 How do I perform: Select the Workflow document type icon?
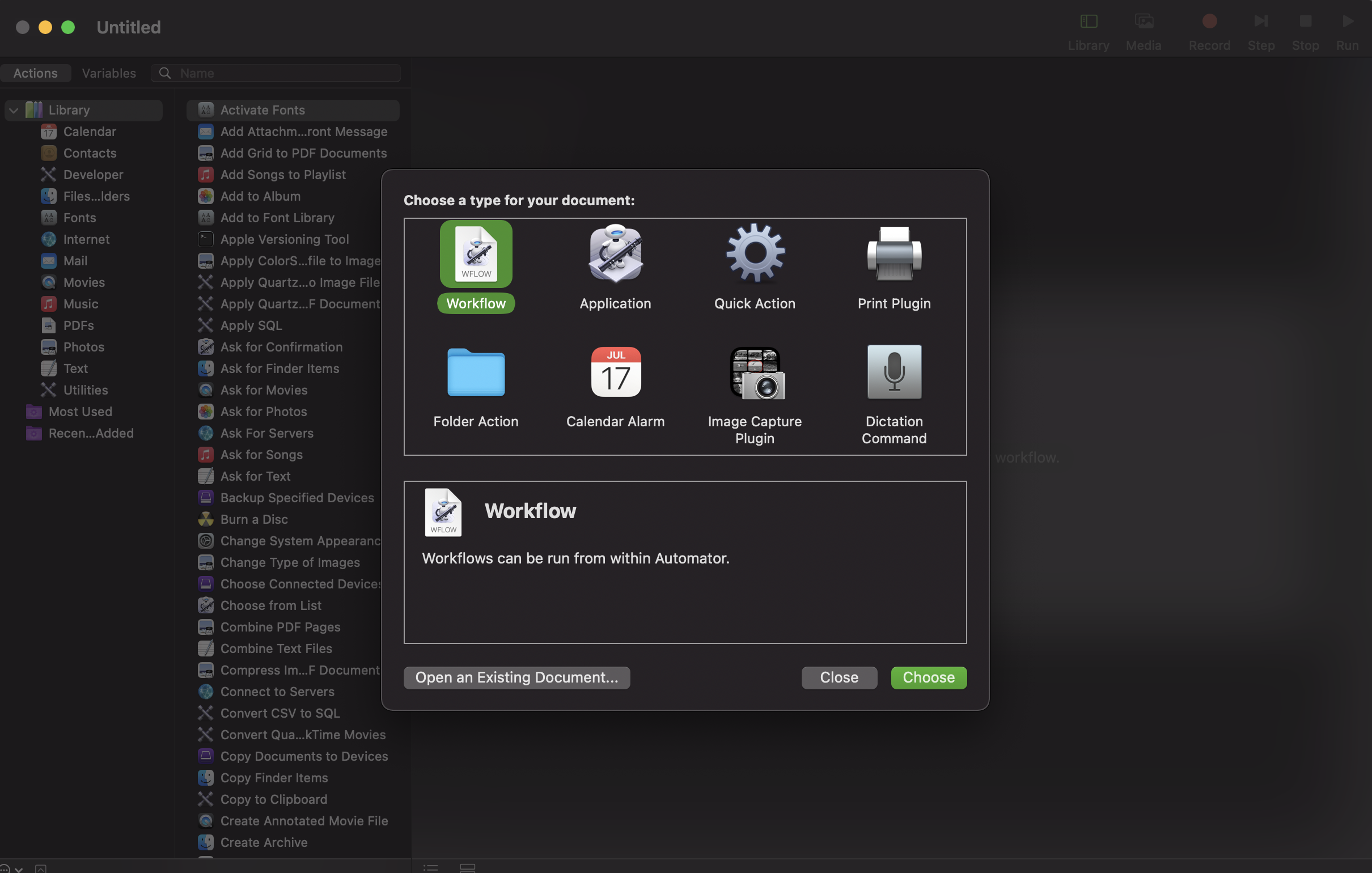[x=475, y=254]
